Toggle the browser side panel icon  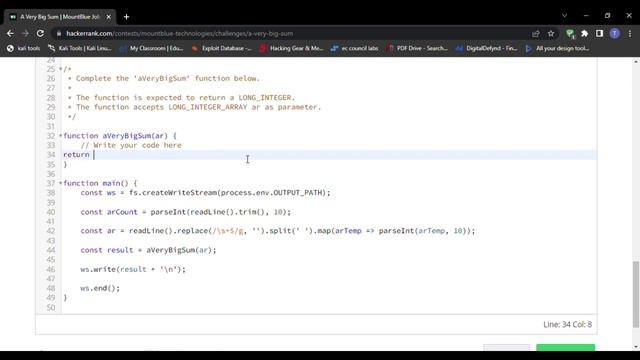tap(599, 33)
